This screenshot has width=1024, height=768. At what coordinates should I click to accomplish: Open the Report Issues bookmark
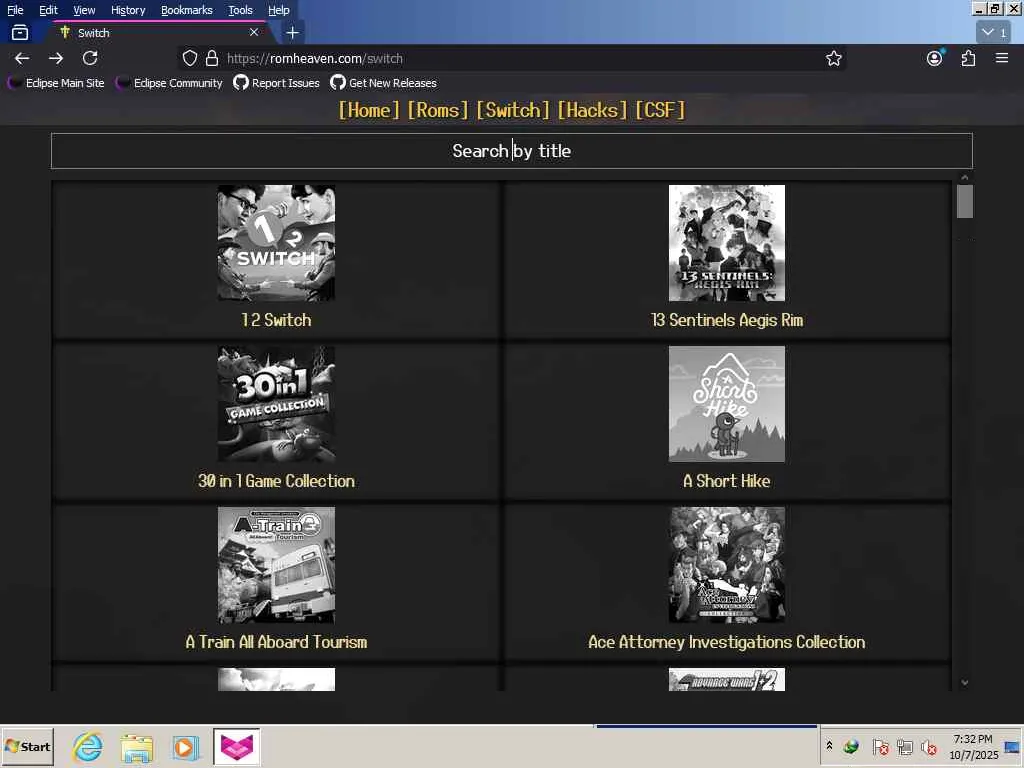tap(276, 83)
